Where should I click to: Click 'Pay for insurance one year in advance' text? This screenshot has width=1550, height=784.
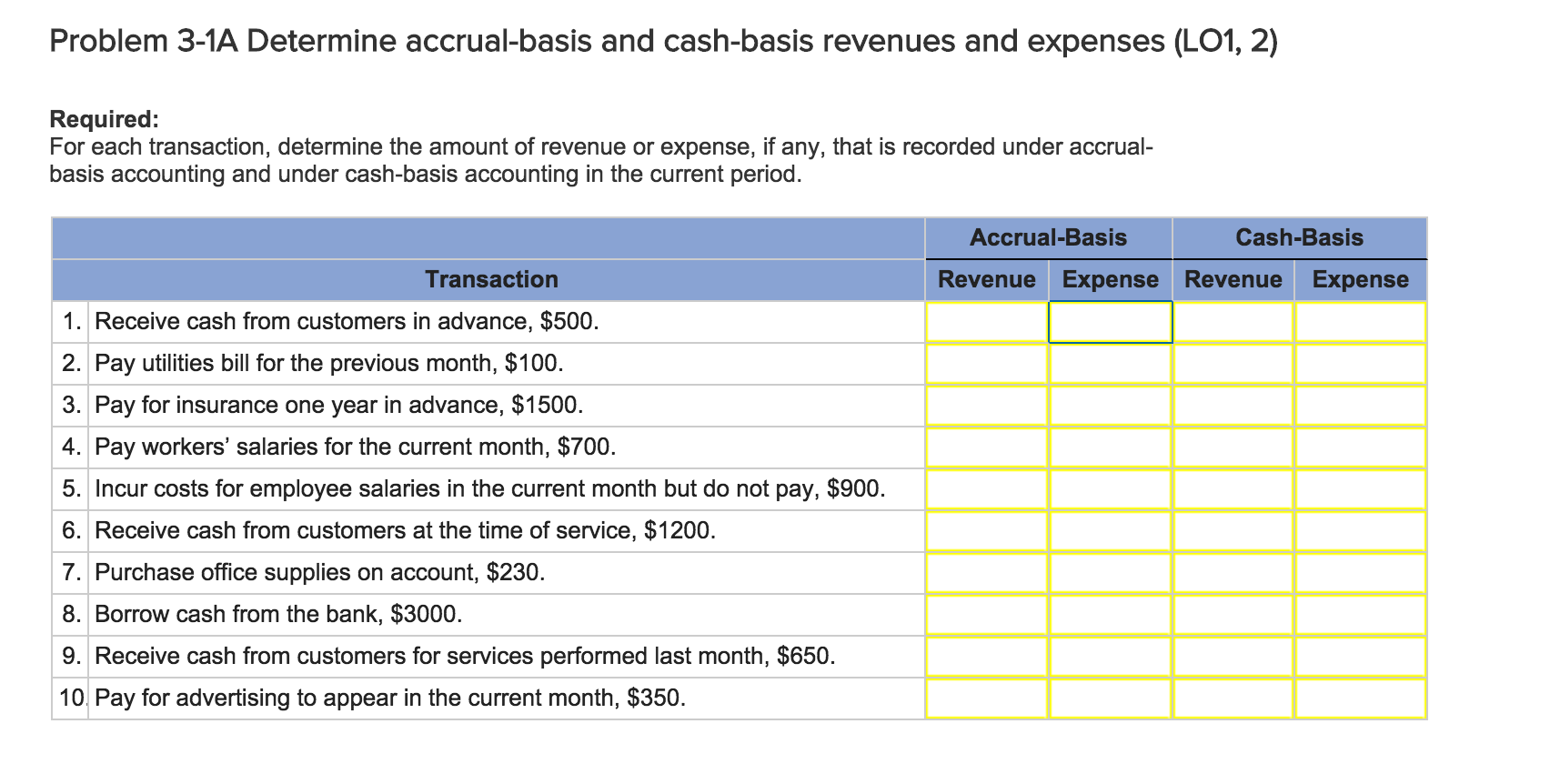click(x=298, y=406)
